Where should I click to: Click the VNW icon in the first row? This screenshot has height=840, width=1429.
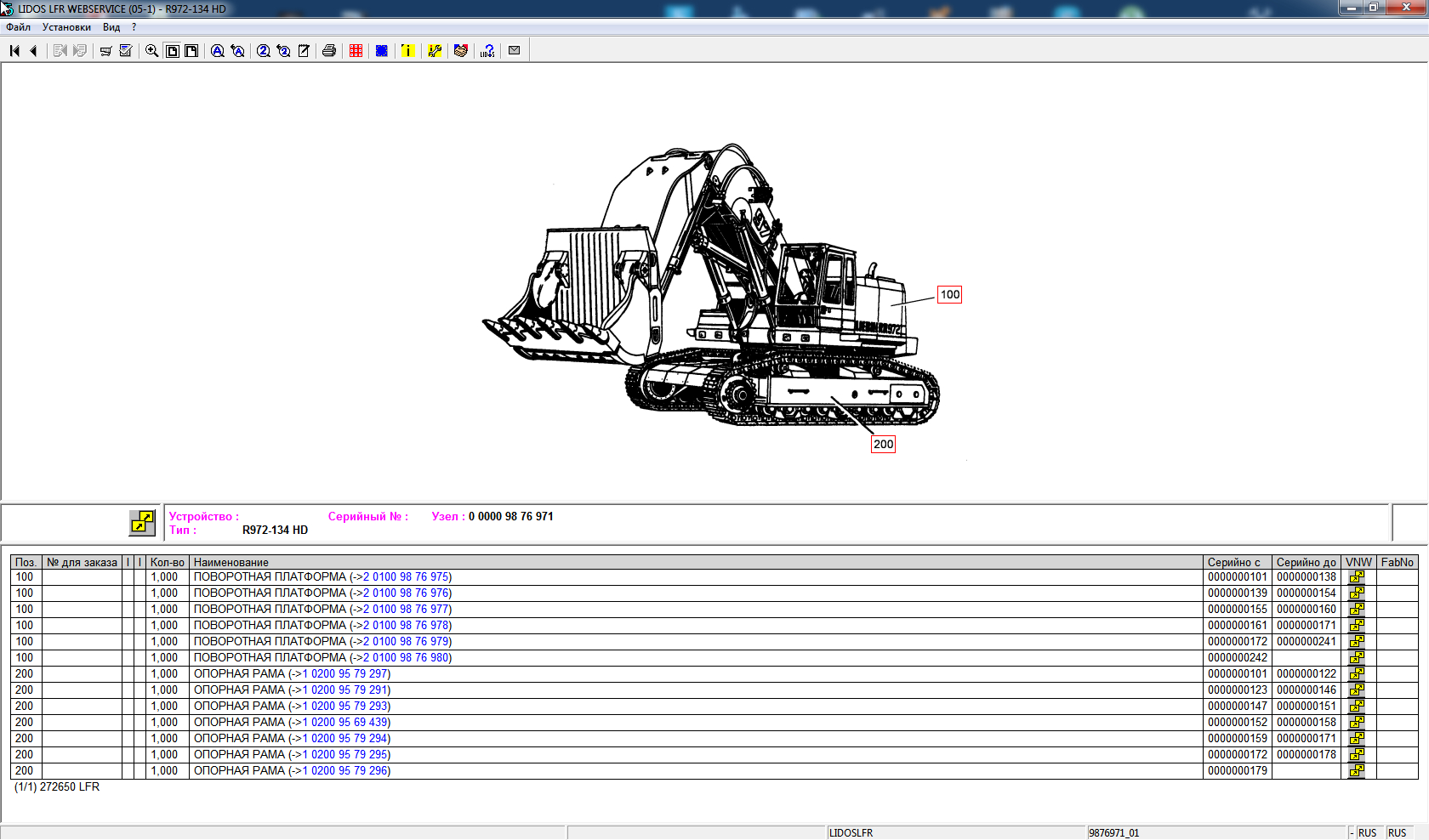(x=1357, y=577)
